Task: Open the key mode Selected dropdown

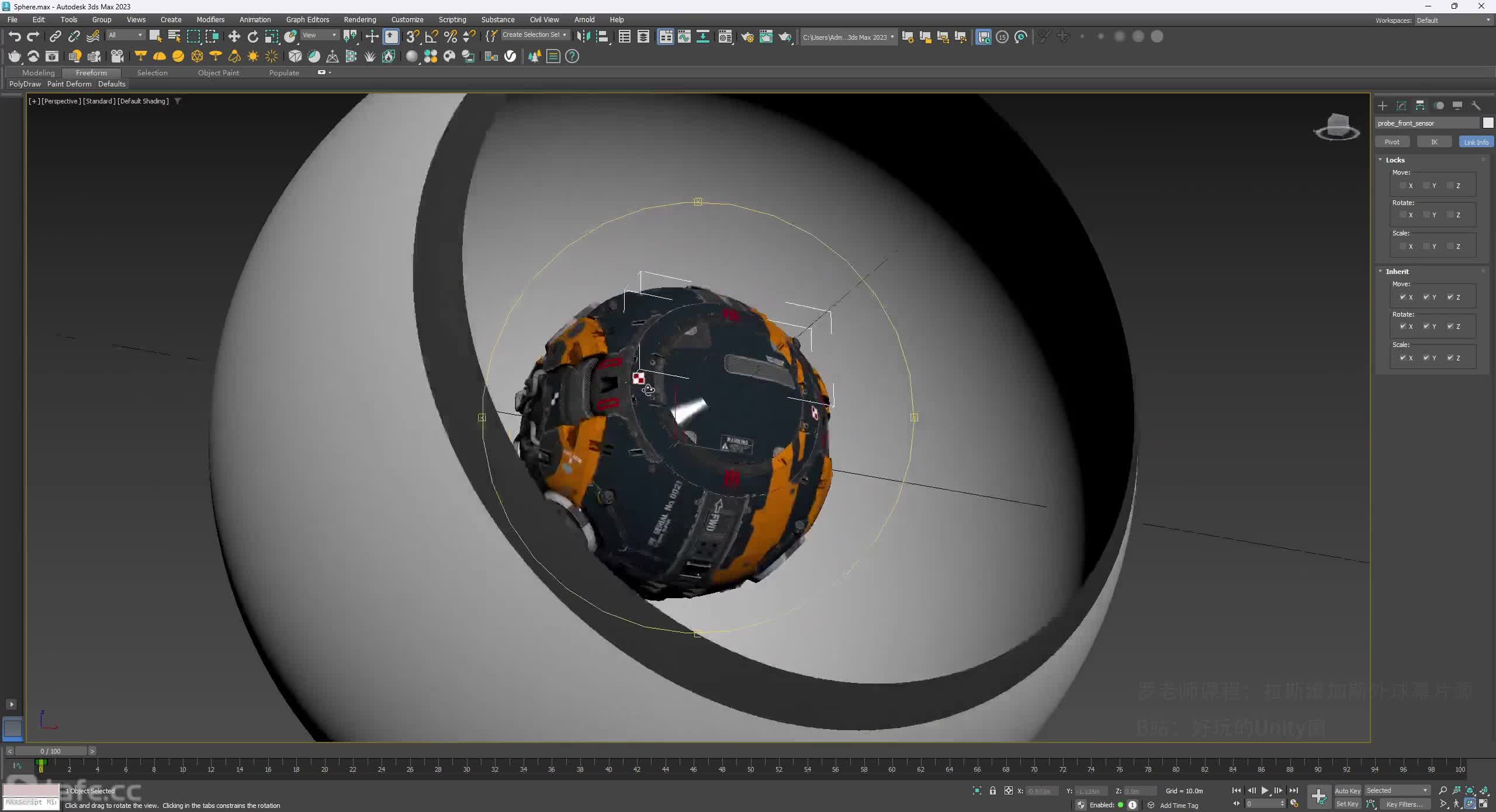Action: click(x=1397, y=790)
